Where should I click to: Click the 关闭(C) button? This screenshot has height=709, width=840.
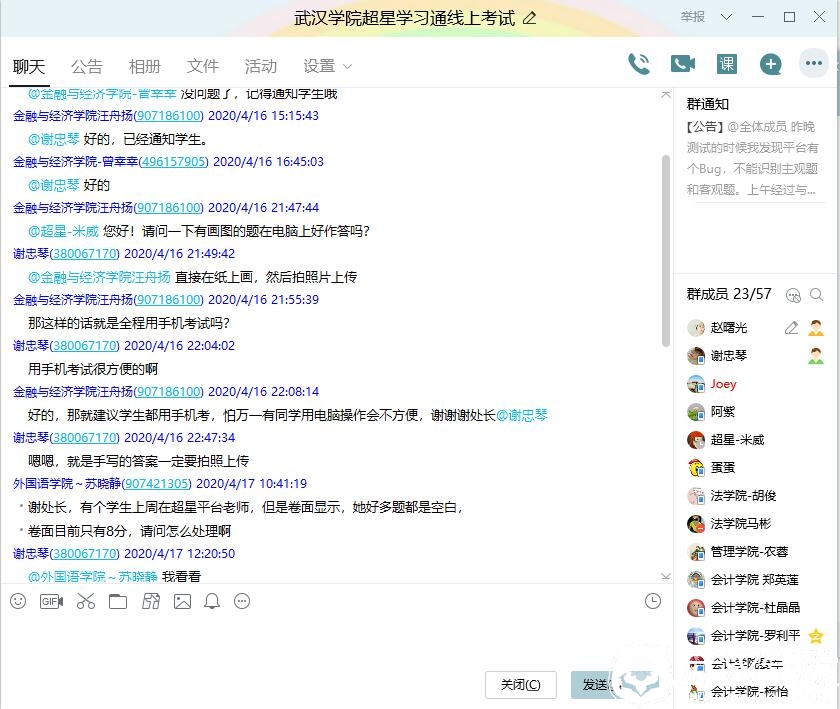coord(520,685)
